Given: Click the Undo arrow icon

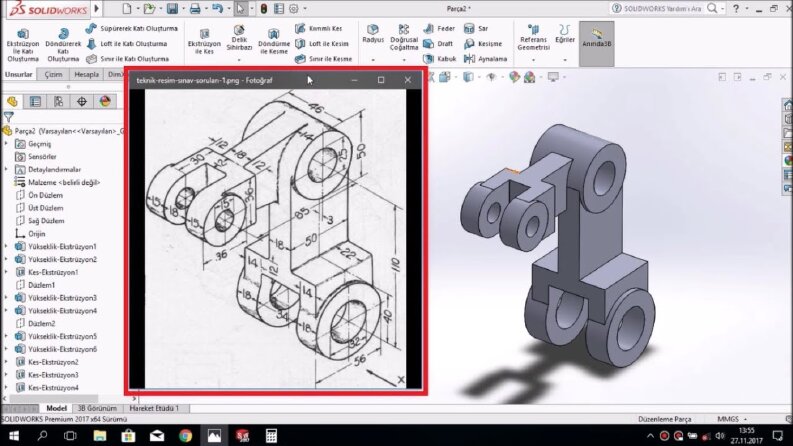Looking at the screenshot, I should (x=217, y=9).
